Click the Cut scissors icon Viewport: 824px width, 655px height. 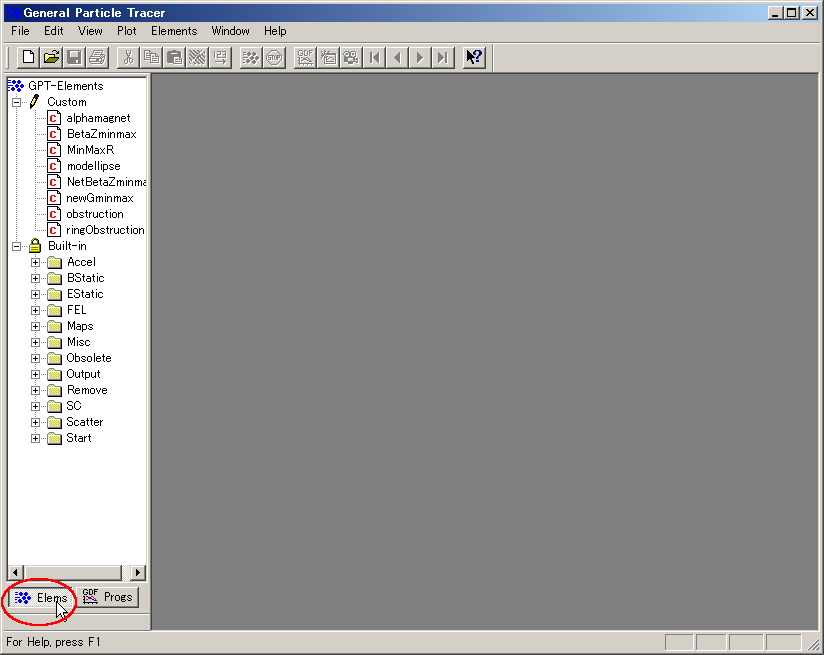point(128,57)
